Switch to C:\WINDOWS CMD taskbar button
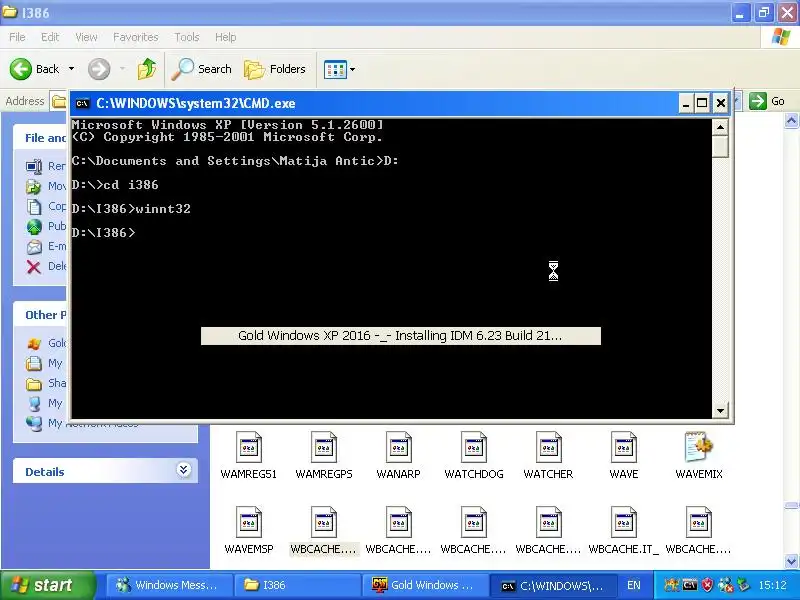This screenshot has width=800, height=600. [x=554, y=585]
